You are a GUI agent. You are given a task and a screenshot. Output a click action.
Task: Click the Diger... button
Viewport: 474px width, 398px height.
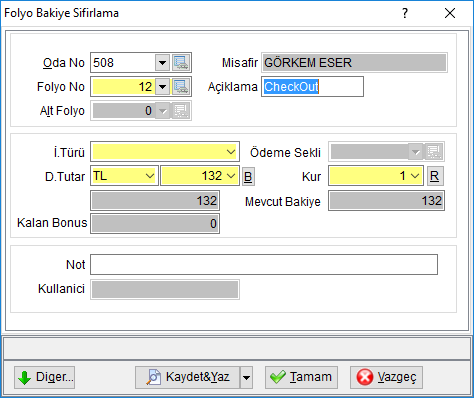[x=44, y=378]
